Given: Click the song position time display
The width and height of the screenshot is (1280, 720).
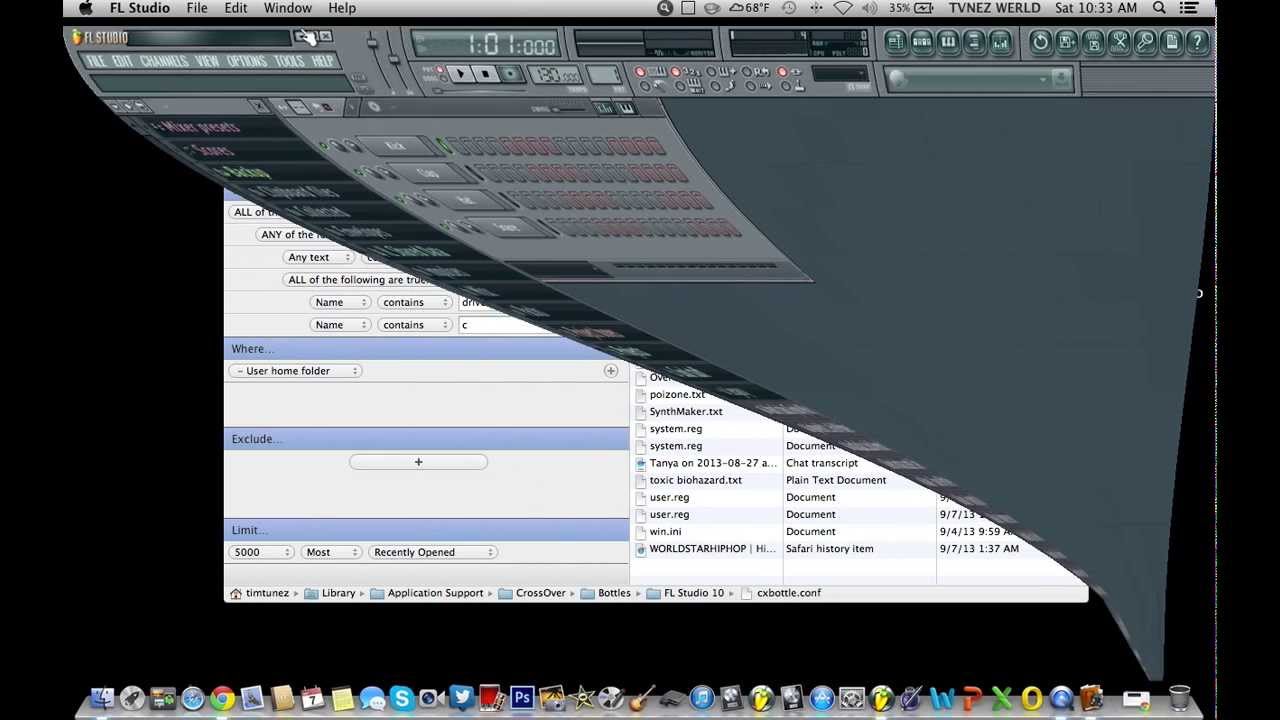Looking at the screenshot, I should click(x=486, y=45).
